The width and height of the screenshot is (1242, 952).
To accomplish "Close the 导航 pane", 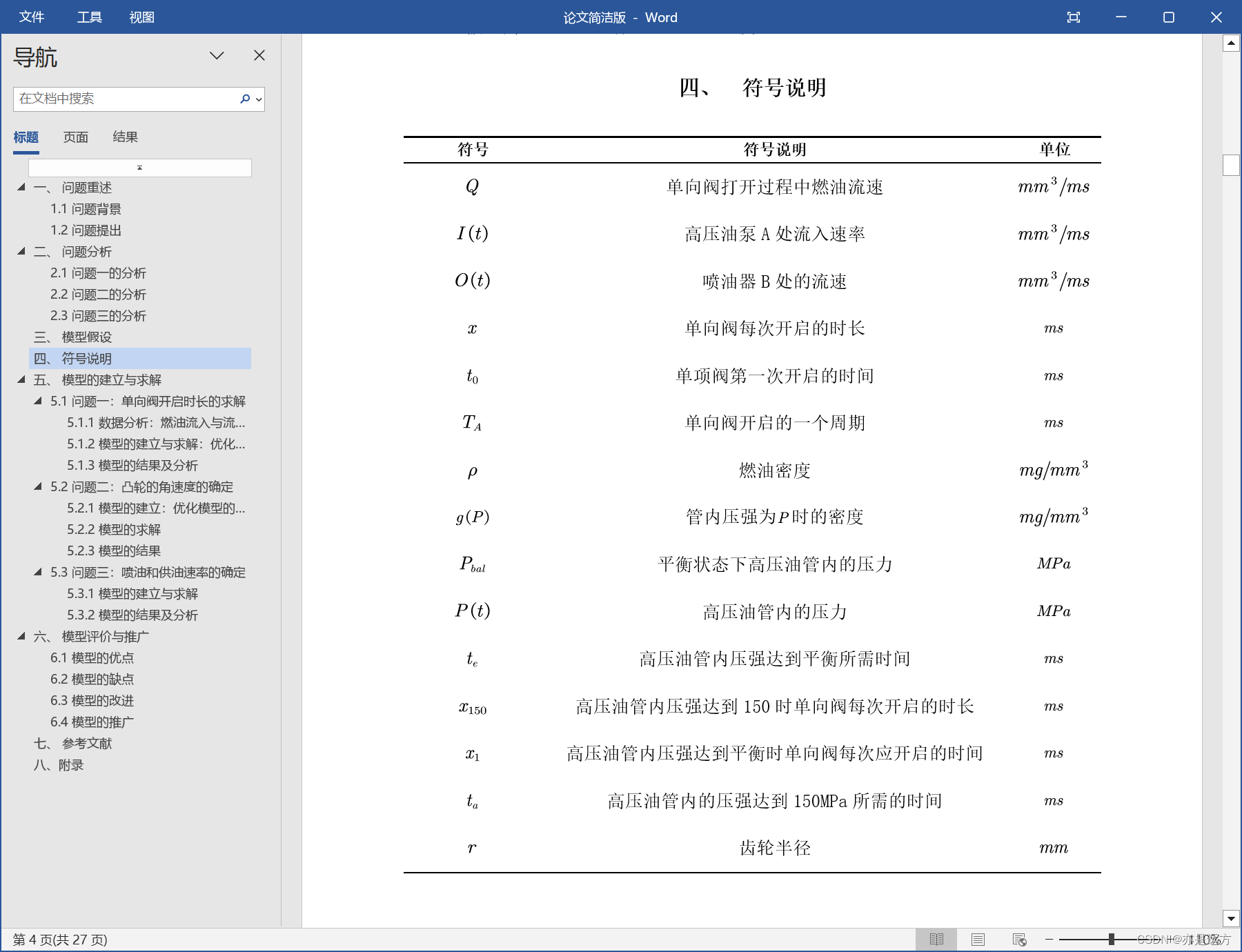I will tap(259, 55).
